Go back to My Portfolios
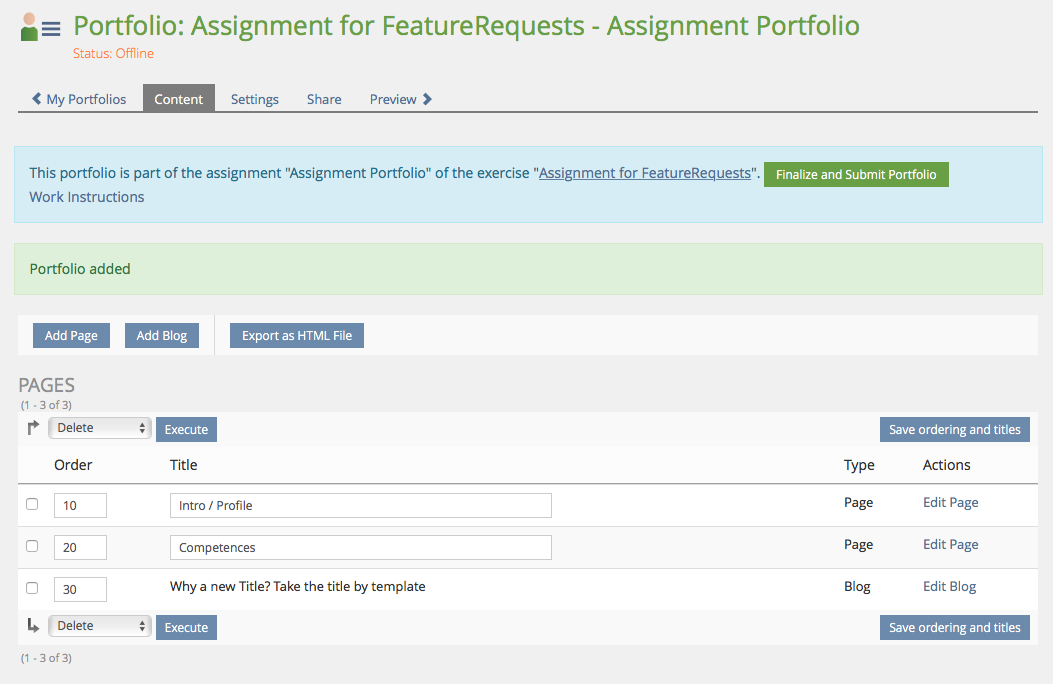 (x=79, y=99)
